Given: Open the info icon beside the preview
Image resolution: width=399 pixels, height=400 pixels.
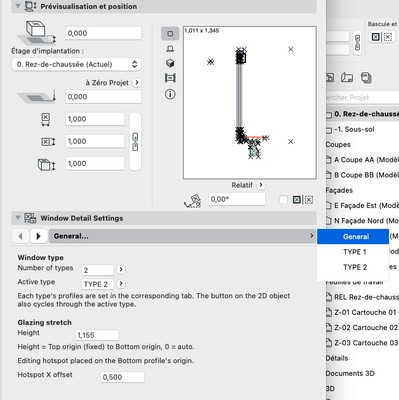Looking at the screenshot, I should point(170,94).
